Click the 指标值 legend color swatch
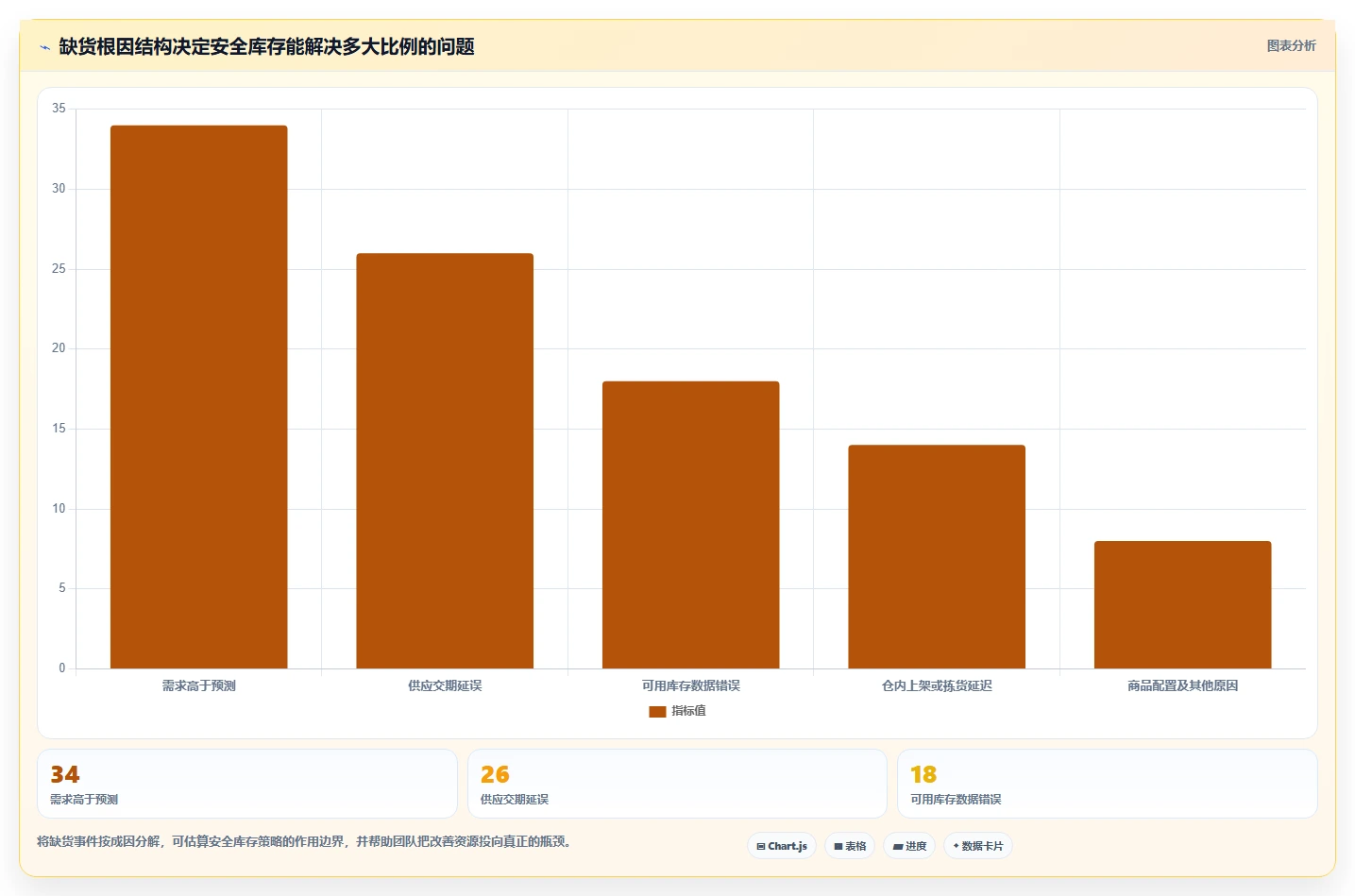The height and width of the screenshot is (896, 1355). (657, 712)
